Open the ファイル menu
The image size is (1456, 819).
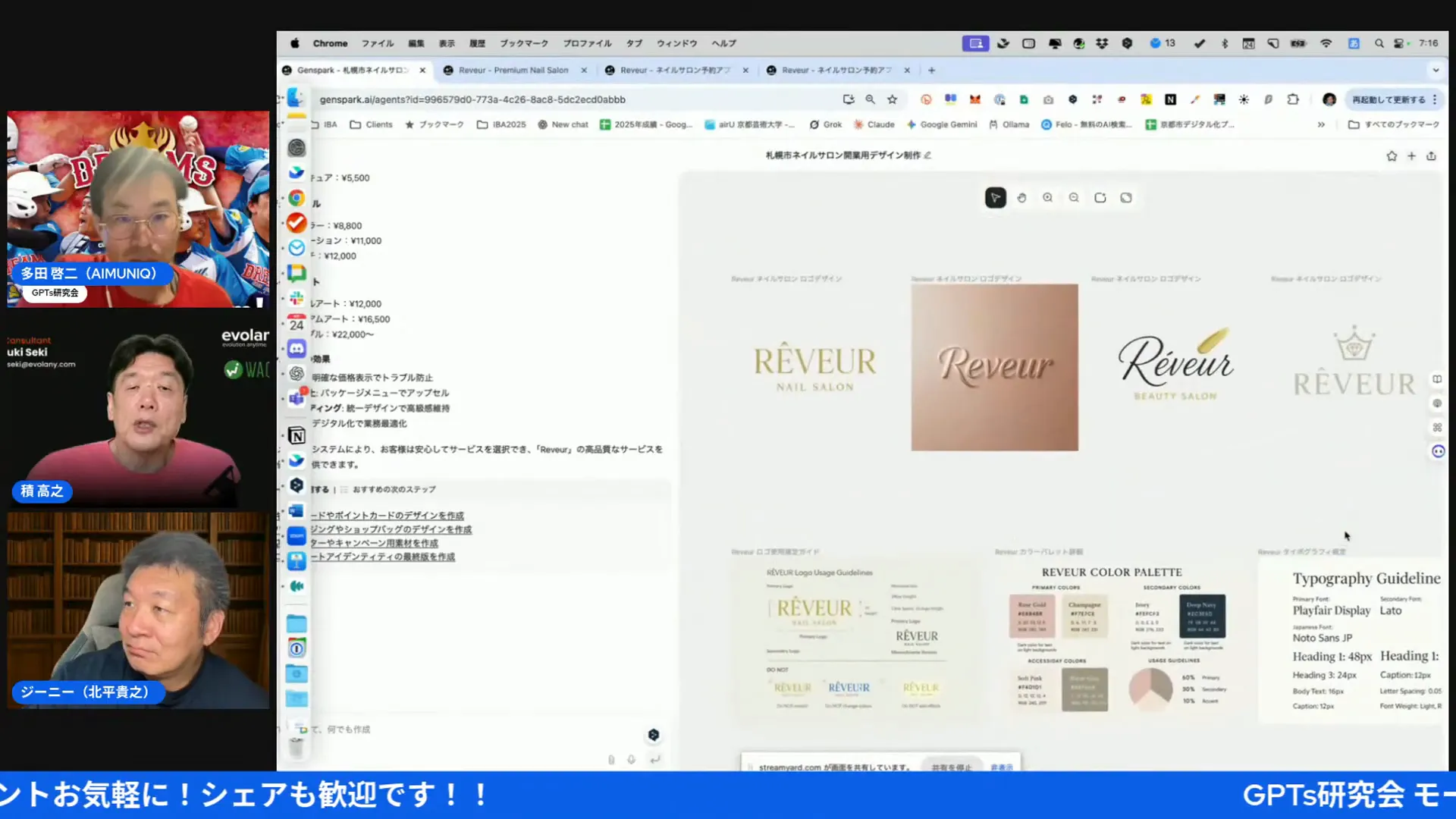(x=378, y=43)
